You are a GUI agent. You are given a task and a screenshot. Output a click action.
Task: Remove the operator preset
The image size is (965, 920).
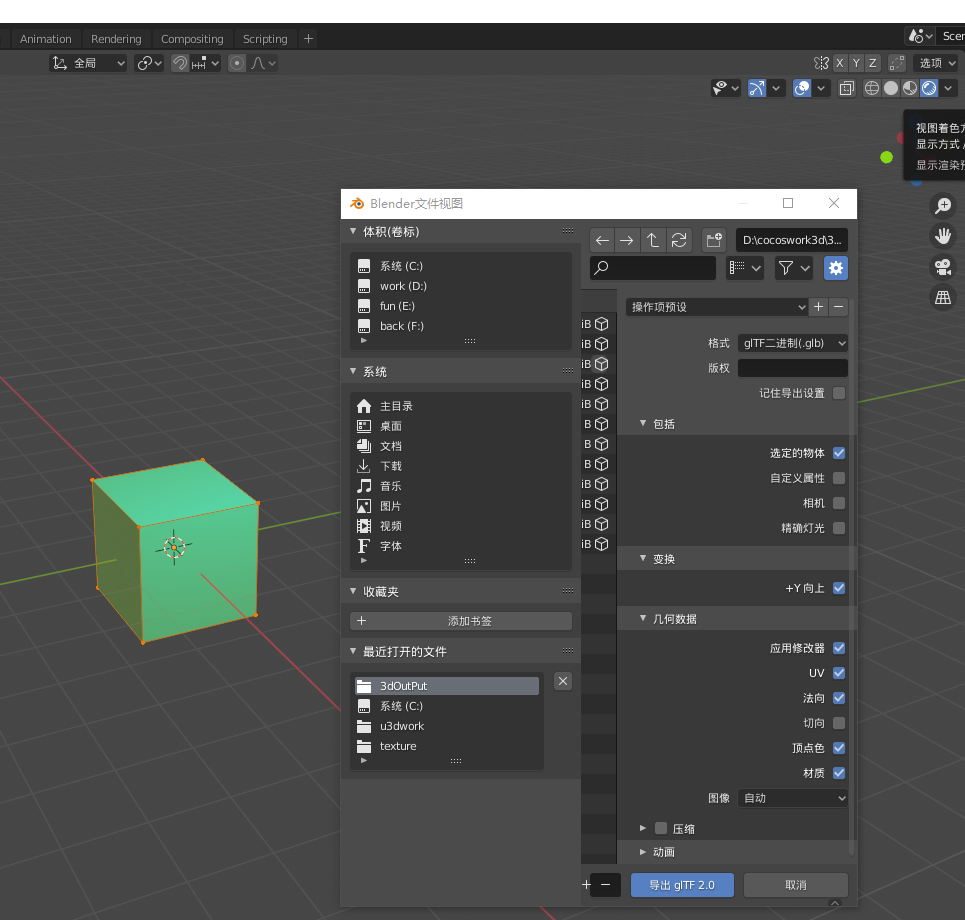(x=838, y=306)
